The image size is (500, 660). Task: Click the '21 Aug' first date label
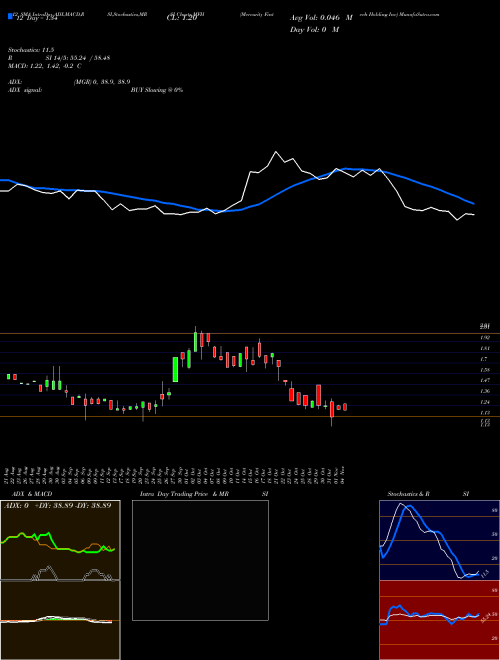click(8, 476)
